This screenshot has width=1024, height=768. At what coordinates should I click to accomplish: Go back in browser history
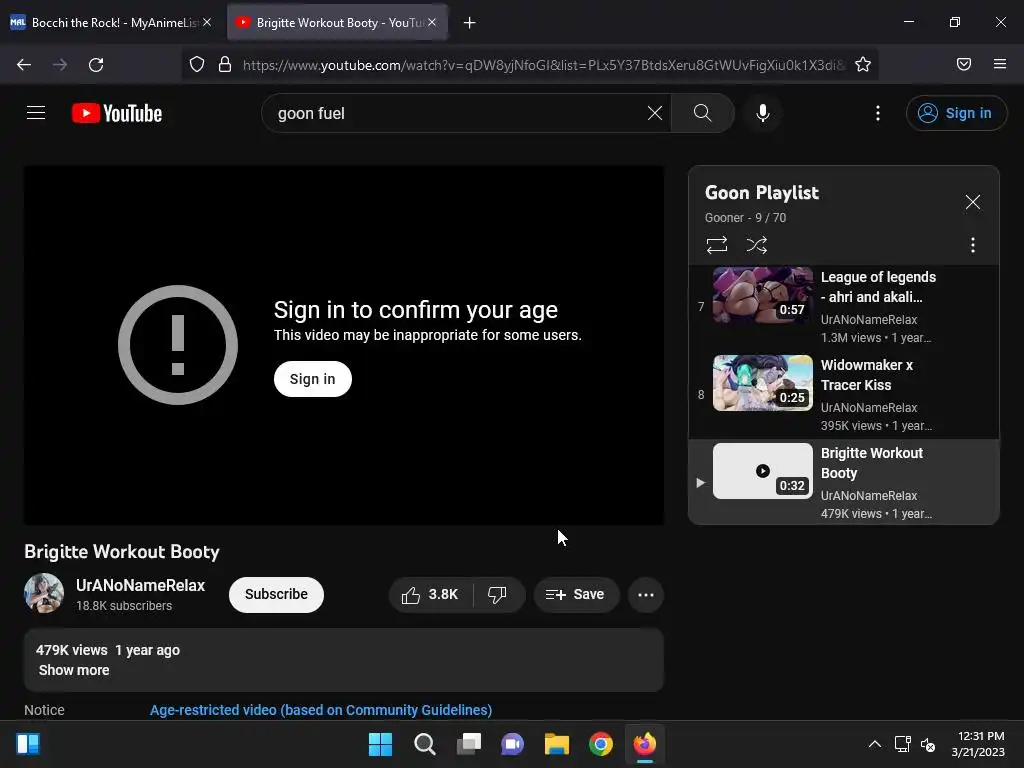click(24, 65)
